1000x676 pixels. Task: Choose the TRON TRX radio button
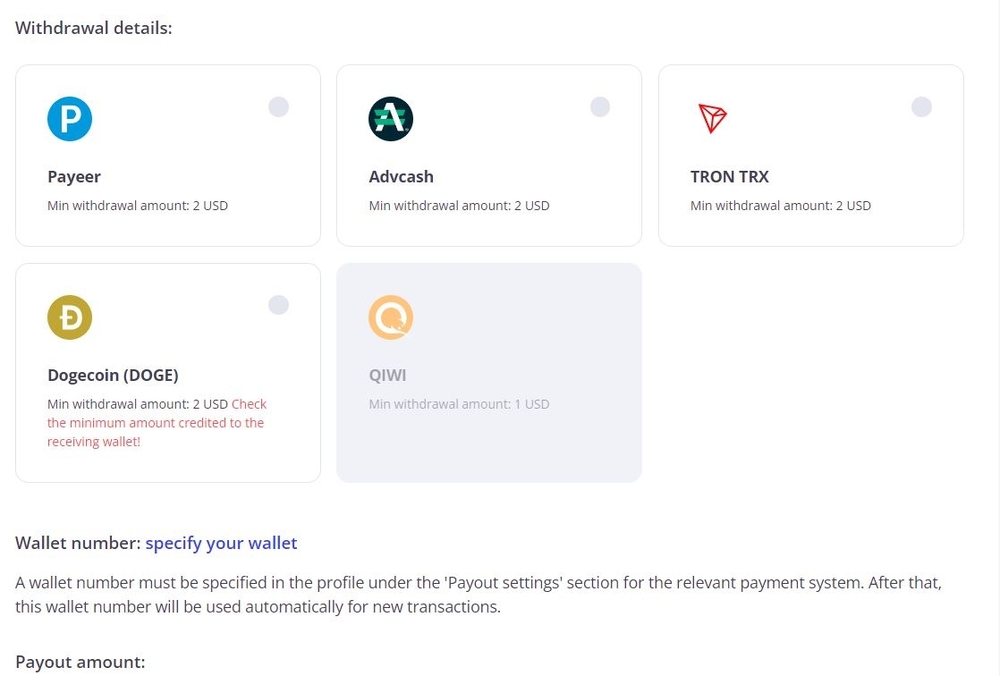921,107
